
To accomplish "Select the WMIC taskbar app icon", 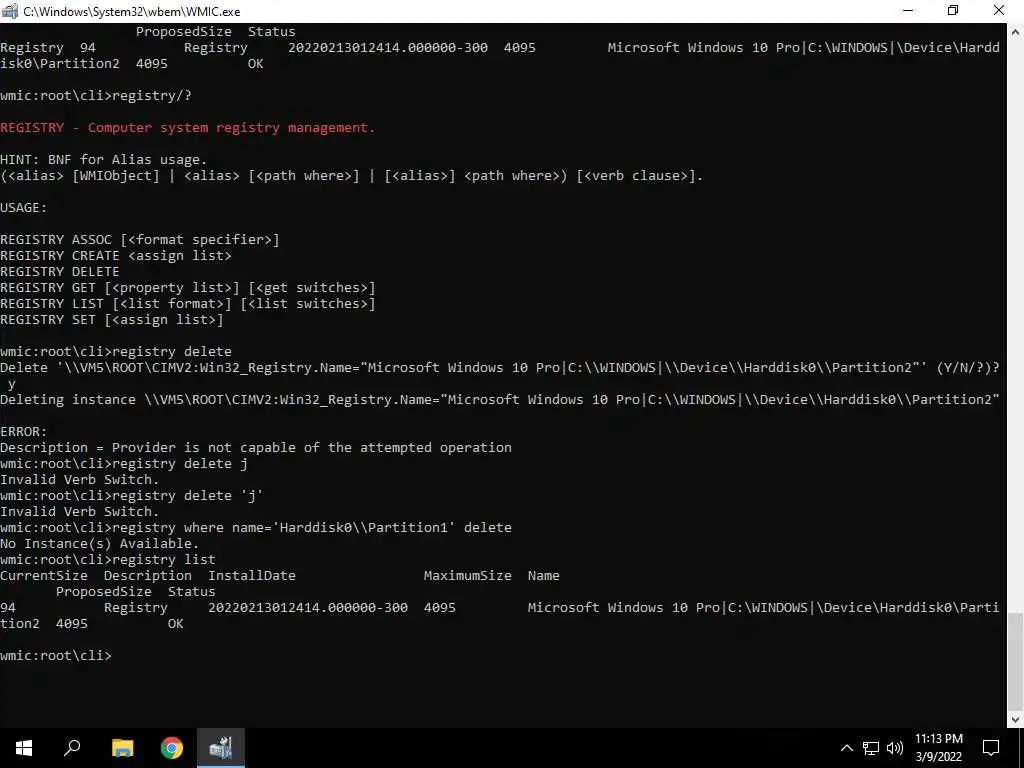I will coord(221,748).
